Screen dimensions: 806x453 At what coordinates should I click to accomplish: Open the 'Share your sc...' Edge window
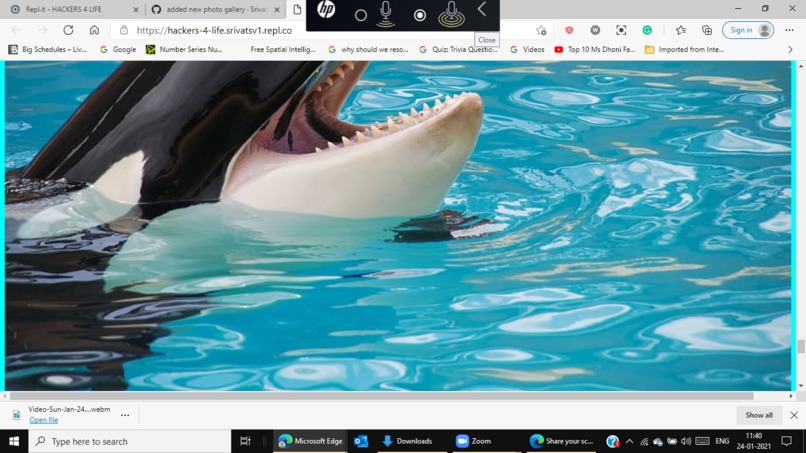561,441
